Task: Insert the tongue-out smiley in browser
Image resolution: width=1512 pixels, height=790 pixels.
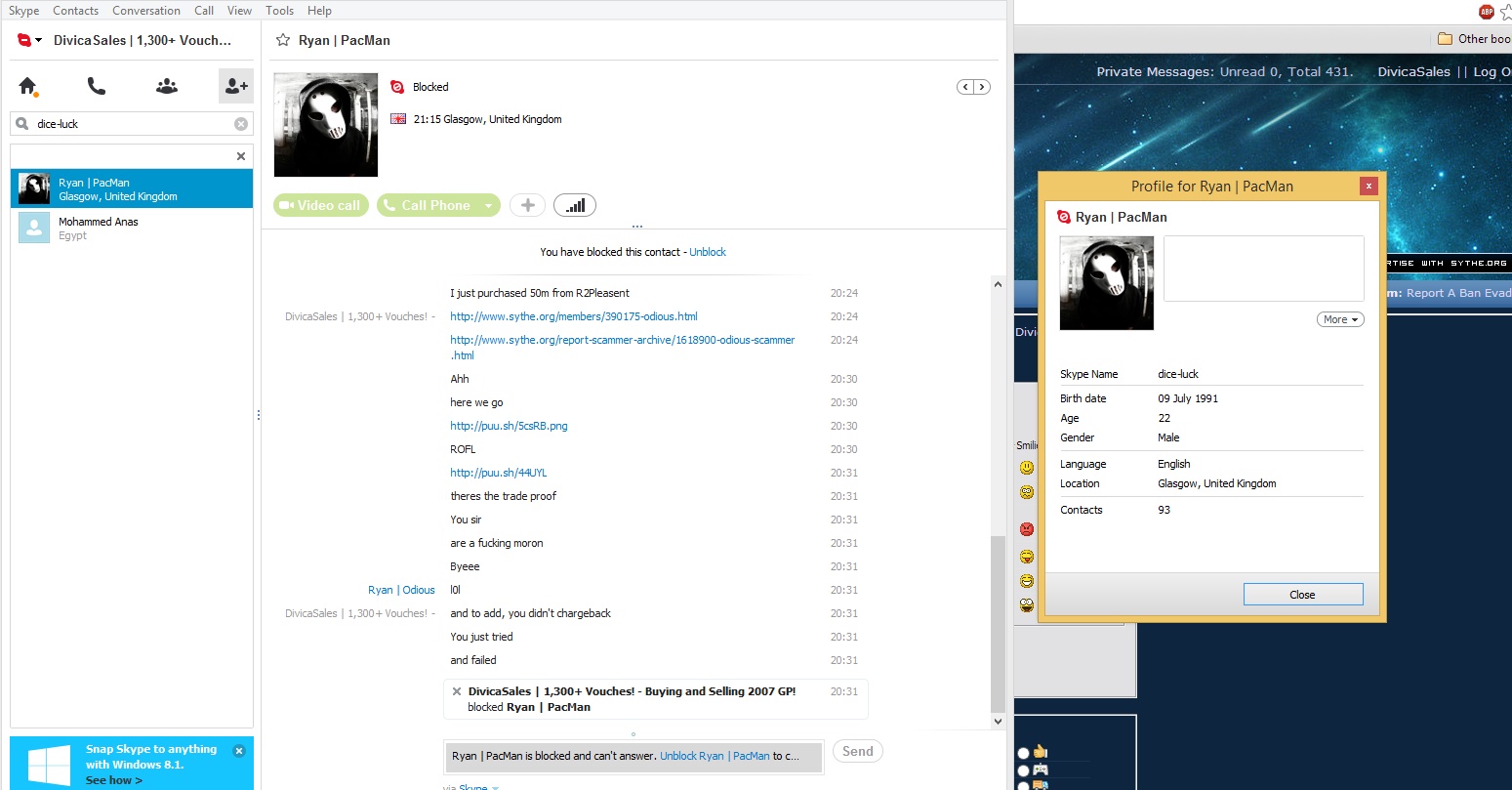Action: (1027, 557)
